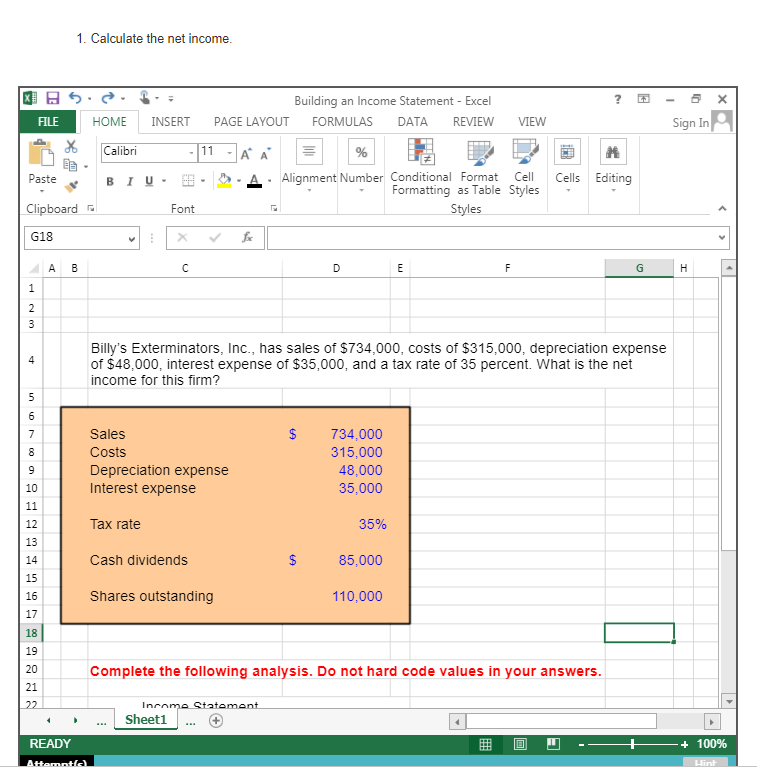Click the Insert Function fx icon
The width and height of the screenshot is (757, 768).
[x=247, y=238]
